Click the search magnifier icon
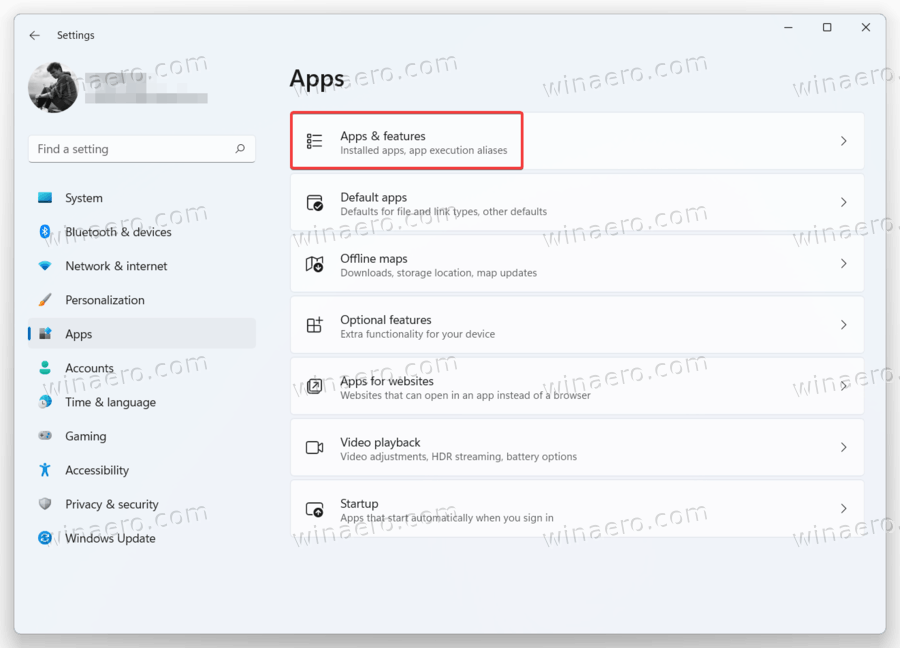 pos(240,149)
